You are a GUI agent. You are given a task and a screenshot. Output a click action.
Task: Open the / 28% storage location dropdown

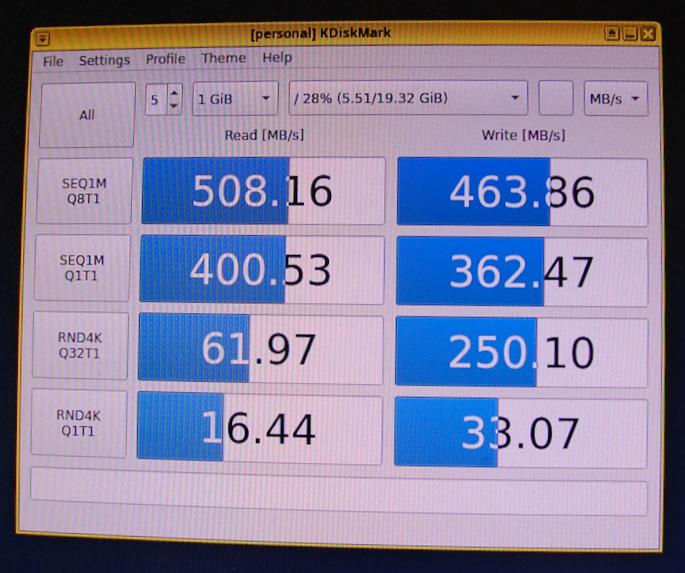408,98
